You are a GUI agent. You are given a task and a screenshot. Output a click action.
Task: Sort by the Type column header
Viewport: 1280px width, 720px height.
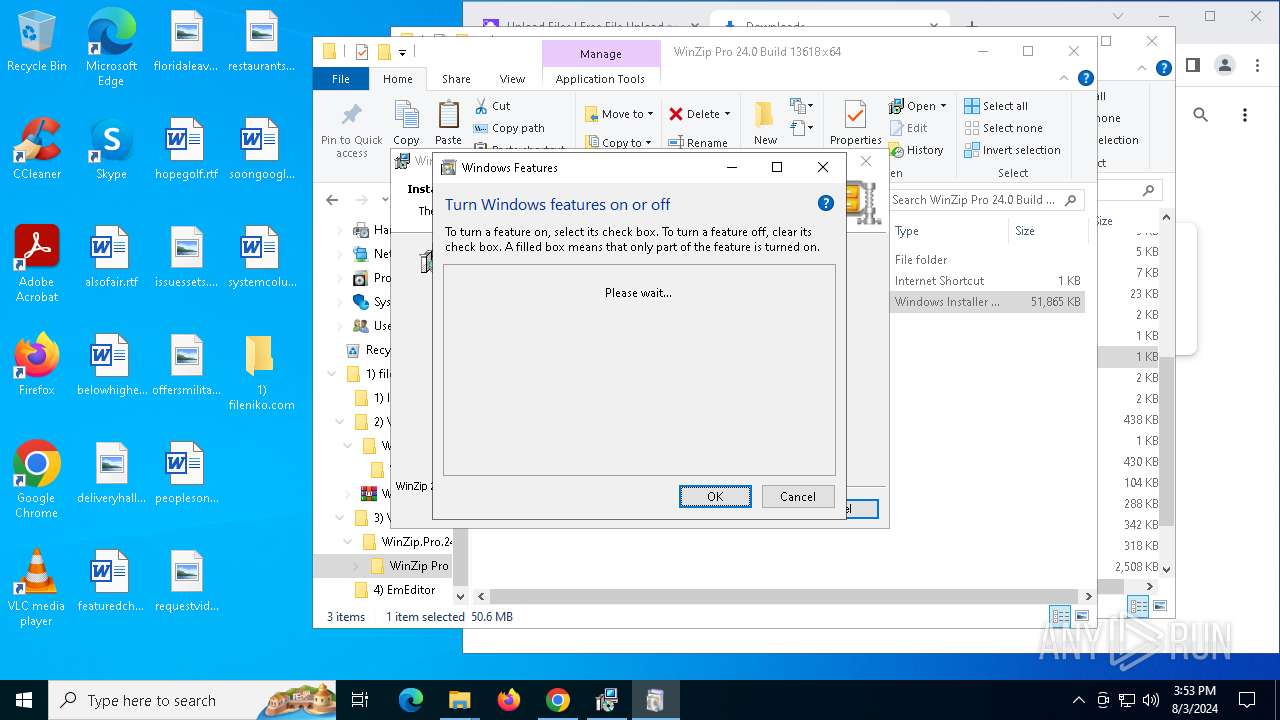948,231
